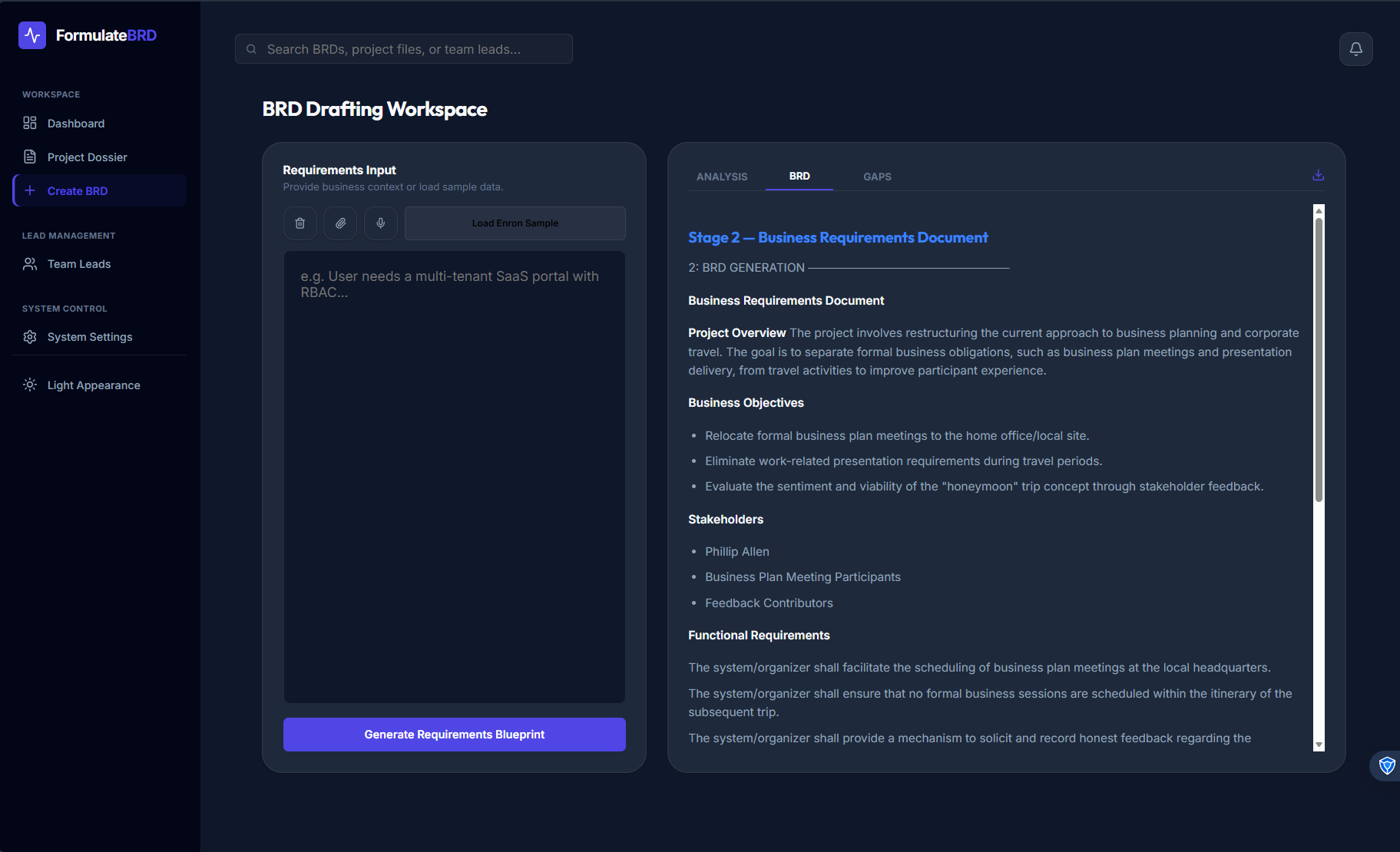Click the shield badge in the corner

click(x=1386, y=765)
